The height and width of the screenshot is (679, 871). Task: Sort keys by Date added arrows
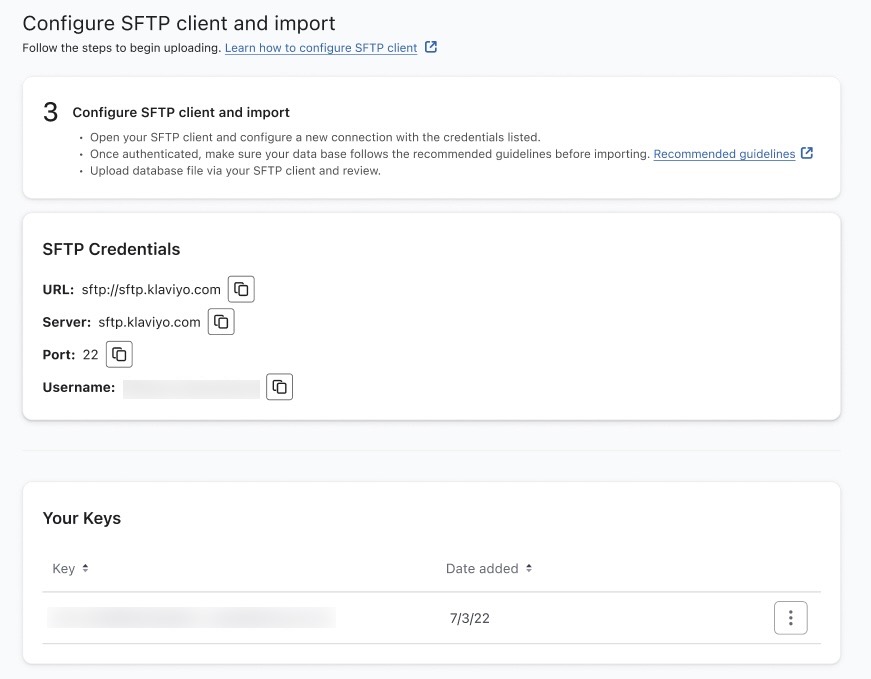click(529, 568)
